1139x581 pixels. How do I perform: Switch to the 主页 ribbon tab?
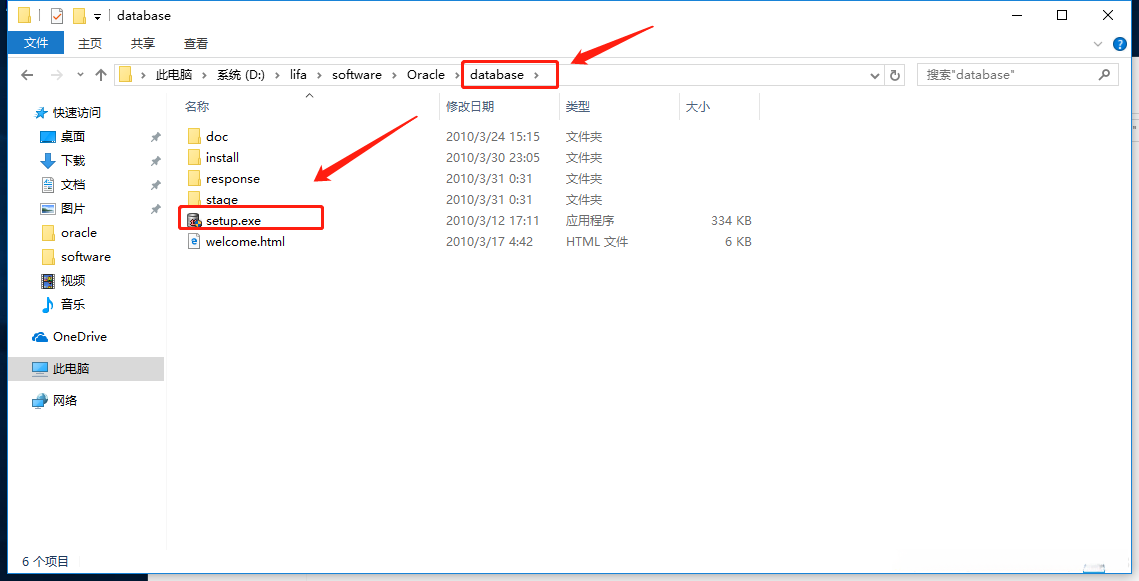tap(90, 44)
